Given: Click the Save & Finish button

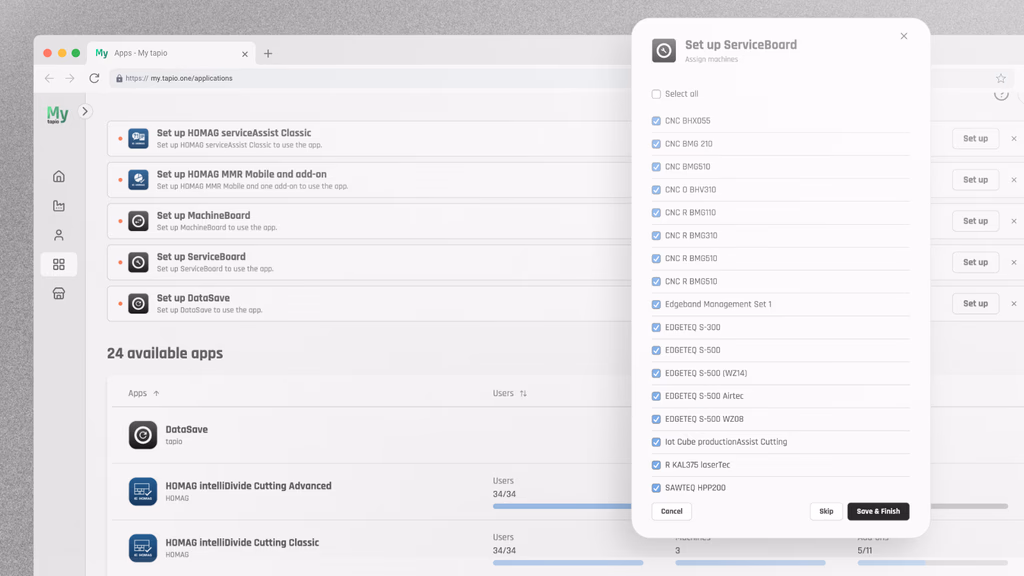Looking at the screenshot, I should [877, 511].
